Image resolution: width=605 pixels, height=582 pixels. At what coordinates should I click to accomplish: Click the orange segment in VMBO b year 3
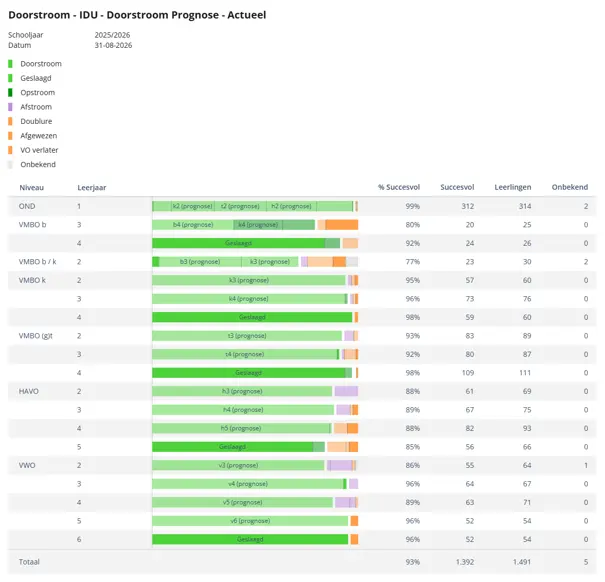(342, 225)
